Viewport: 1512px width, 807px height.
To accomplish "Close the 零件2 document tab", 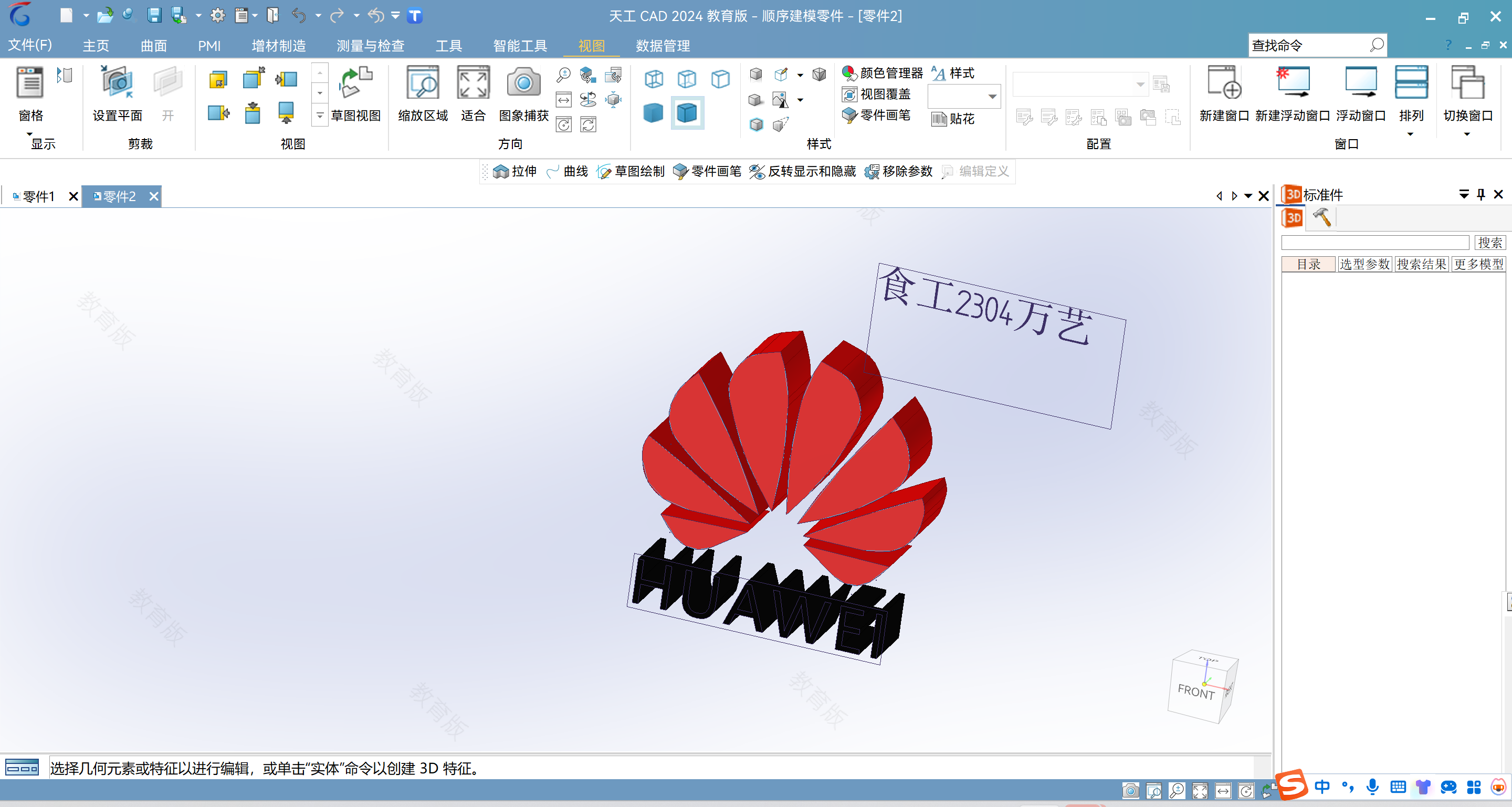I will pyautogui.click(x=154, y=196).
